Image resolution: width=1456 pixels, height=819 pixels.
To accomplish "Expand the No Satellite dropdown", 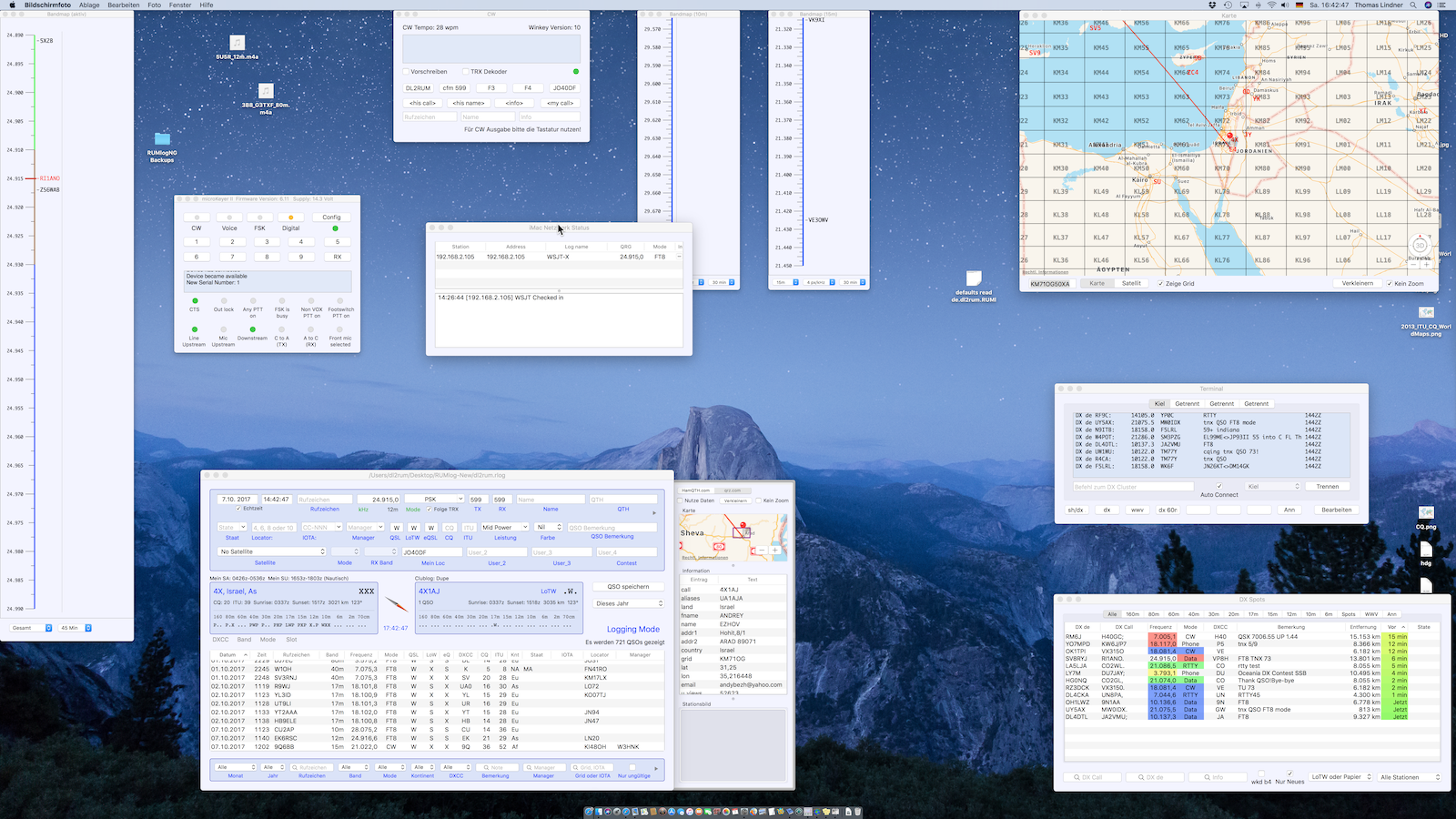I will (x=271, y=551).
